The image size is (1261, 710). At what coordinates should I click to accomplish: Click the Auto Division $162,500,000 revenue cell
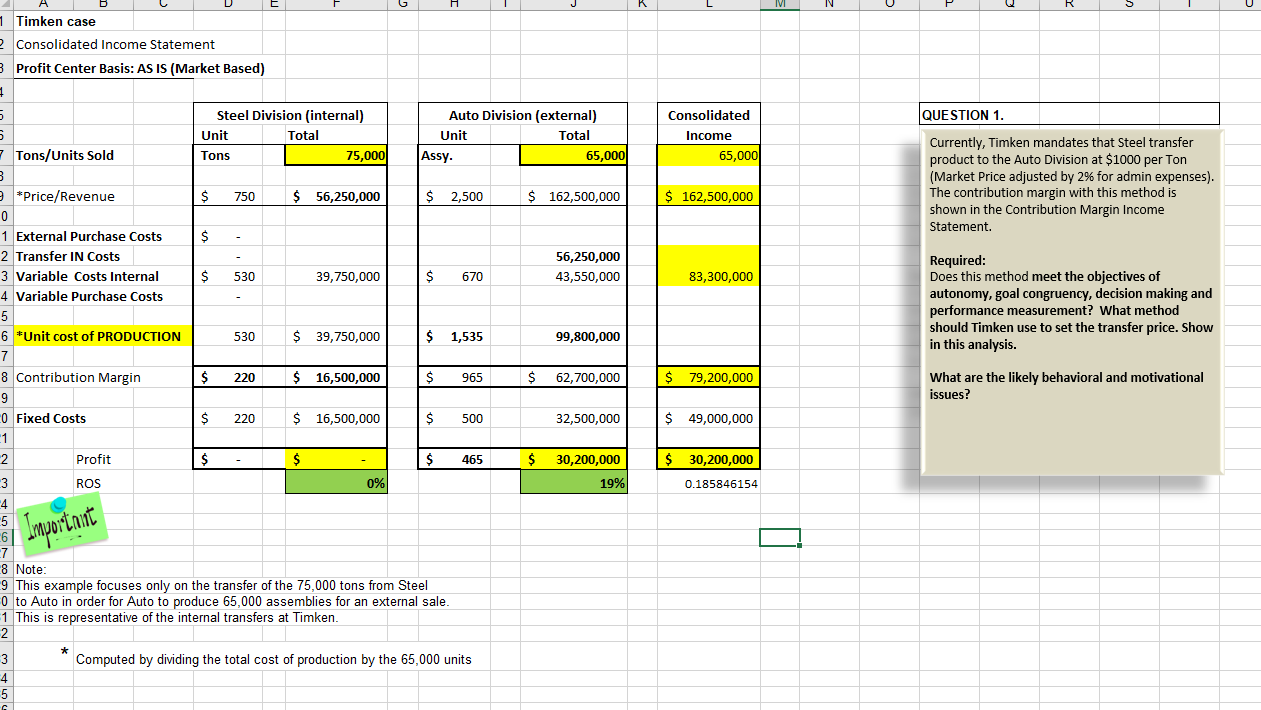(x=574, y=196)
